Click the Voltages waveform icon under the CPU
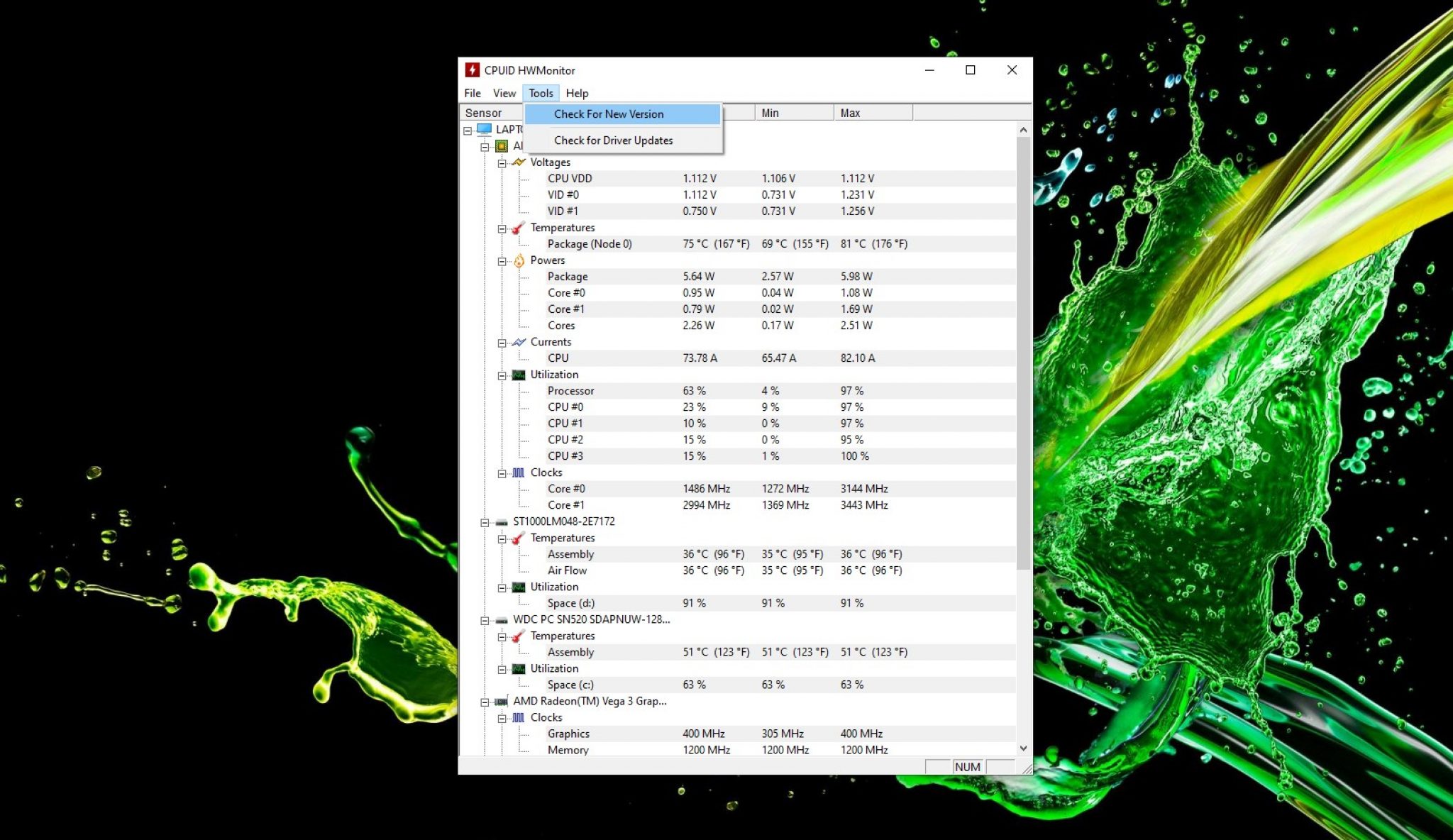 (518, 162)
